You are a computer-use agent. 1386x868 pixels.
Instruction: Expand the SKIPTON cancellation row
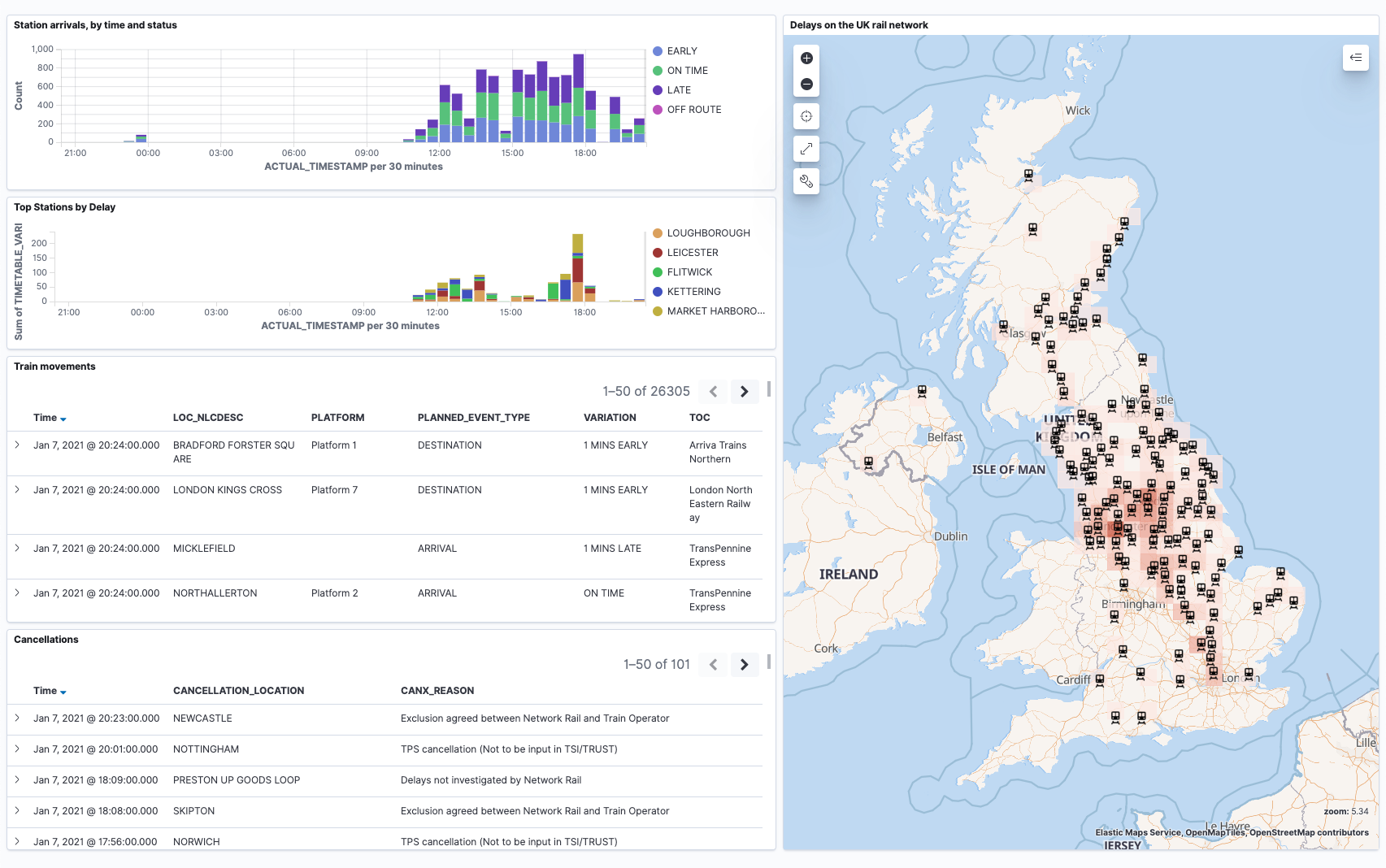(x=17, y=810)
